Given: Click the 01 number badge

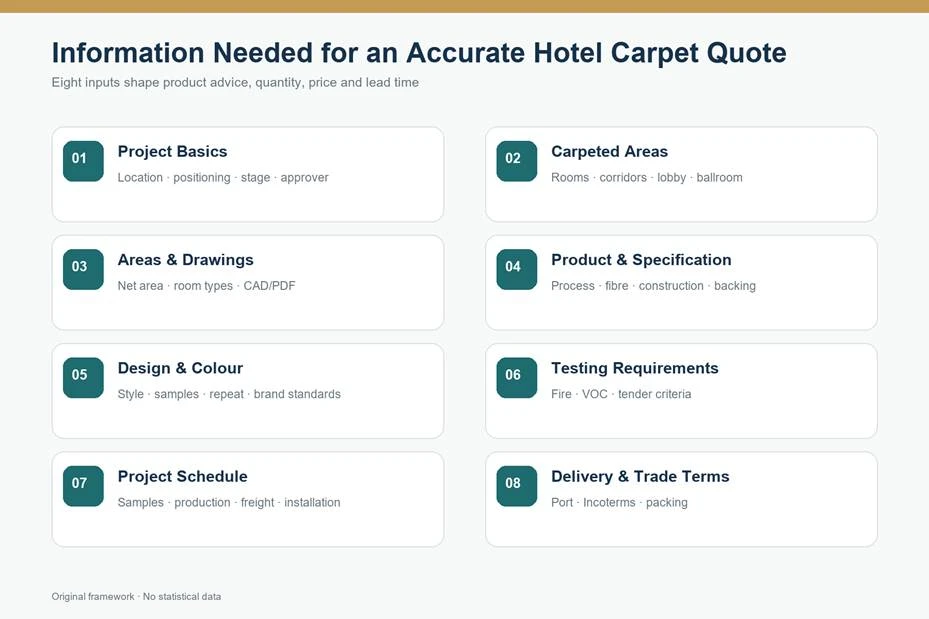Looking at the screenshot, I should (x=84, y=161).
